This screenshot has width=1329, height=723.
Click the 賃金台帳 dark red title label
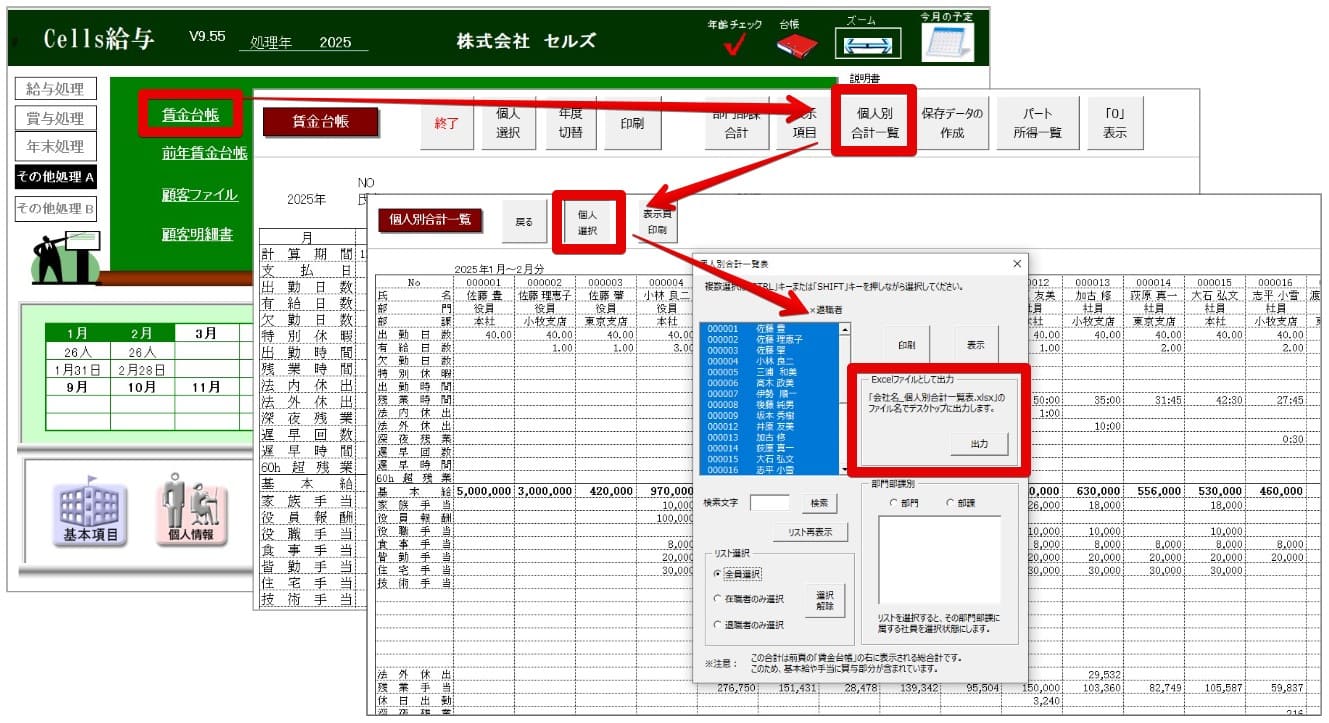[x=321, y=122]
